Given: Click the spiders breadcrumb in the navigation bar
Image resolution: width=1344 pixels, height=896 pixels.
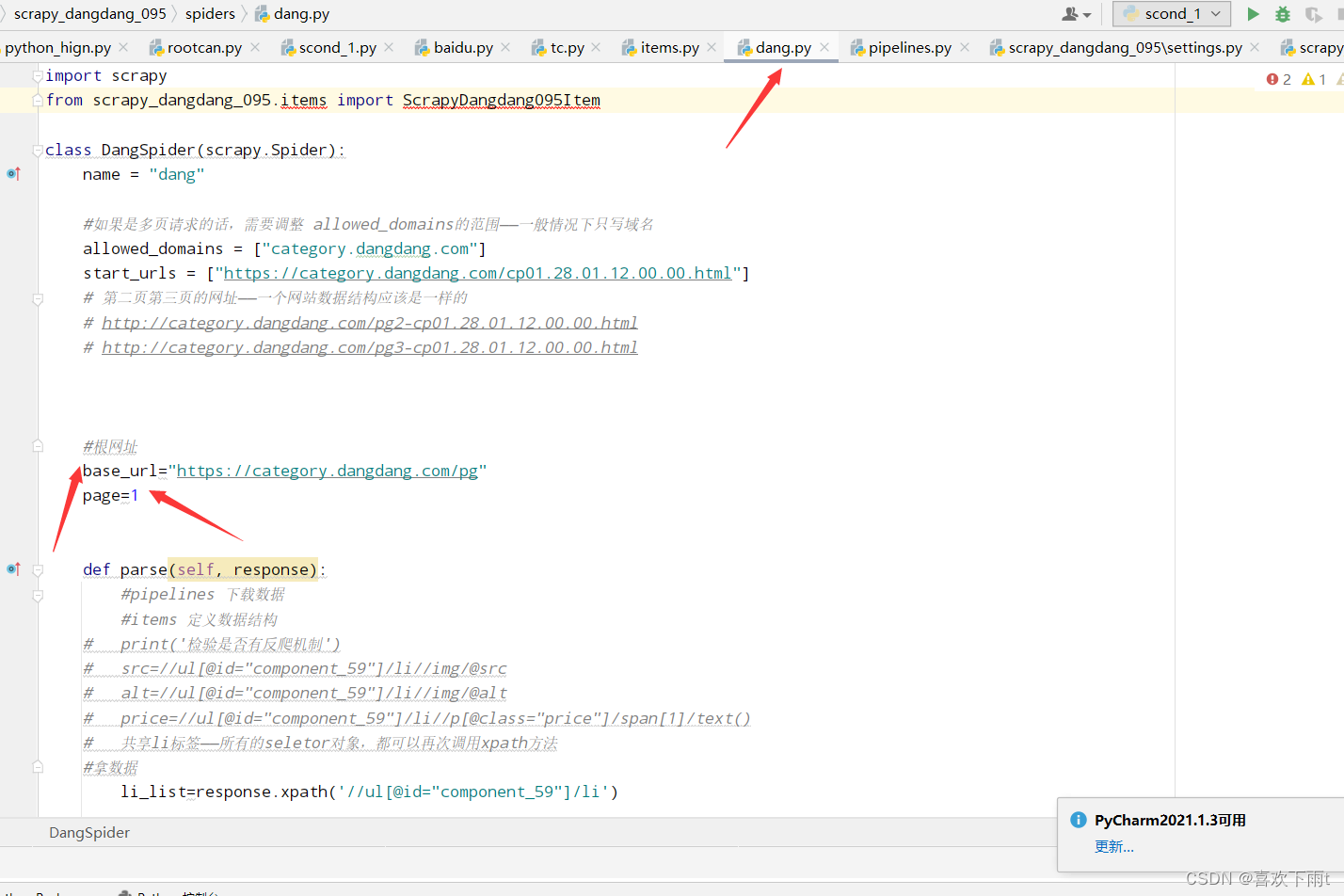Looking at the screenshot, I should (x=210, y=14).
